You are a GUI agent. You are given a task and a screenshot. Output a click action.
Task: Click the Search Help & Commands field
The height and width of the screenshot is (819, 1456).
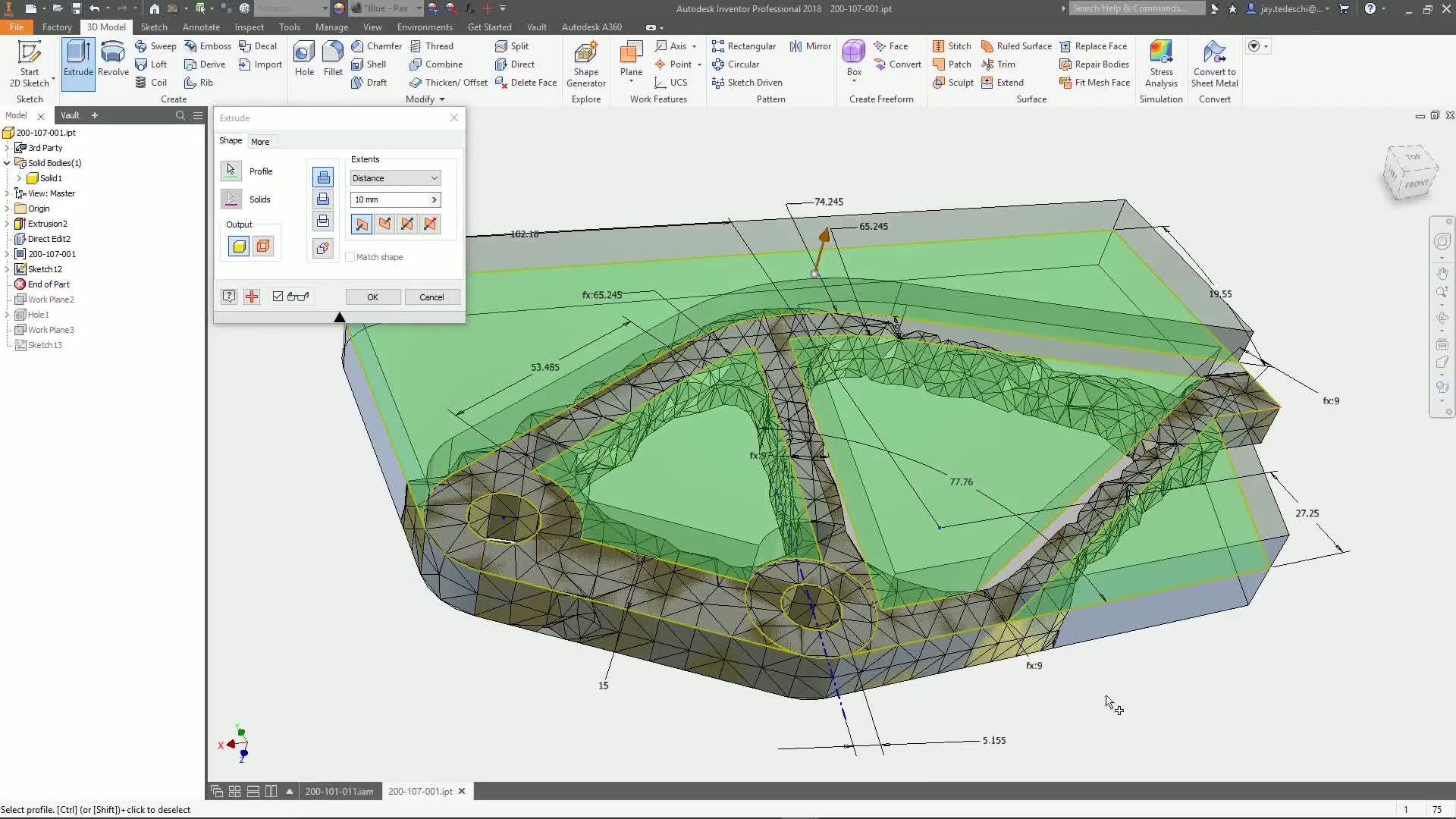point(1136,8)
